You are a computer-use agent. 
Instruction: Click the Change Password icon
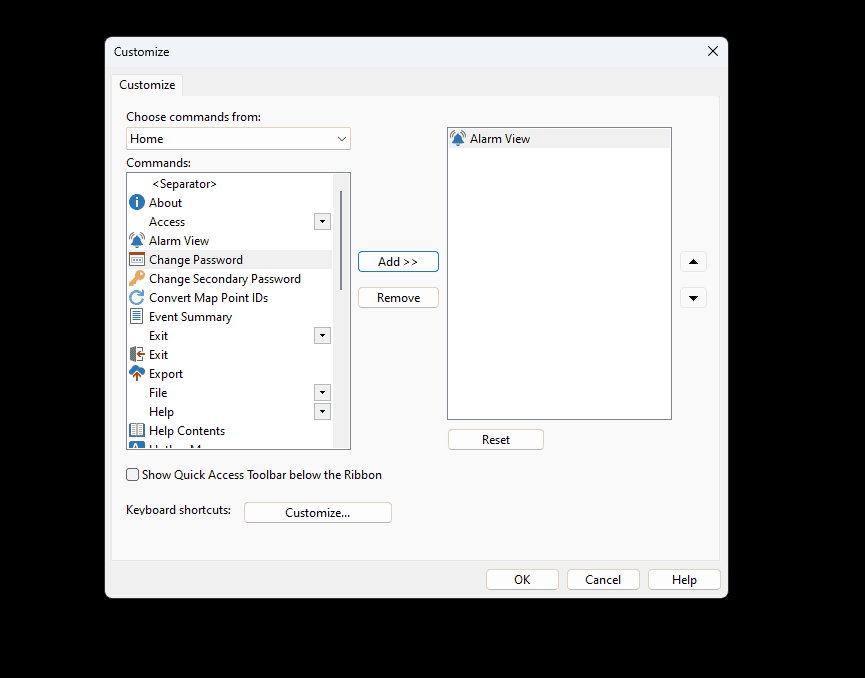137,259
